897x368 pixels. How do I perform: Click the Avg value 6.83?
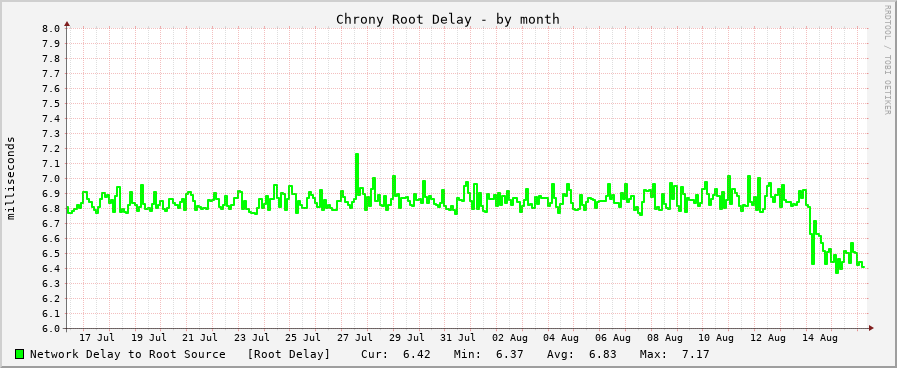pos(602,354)
